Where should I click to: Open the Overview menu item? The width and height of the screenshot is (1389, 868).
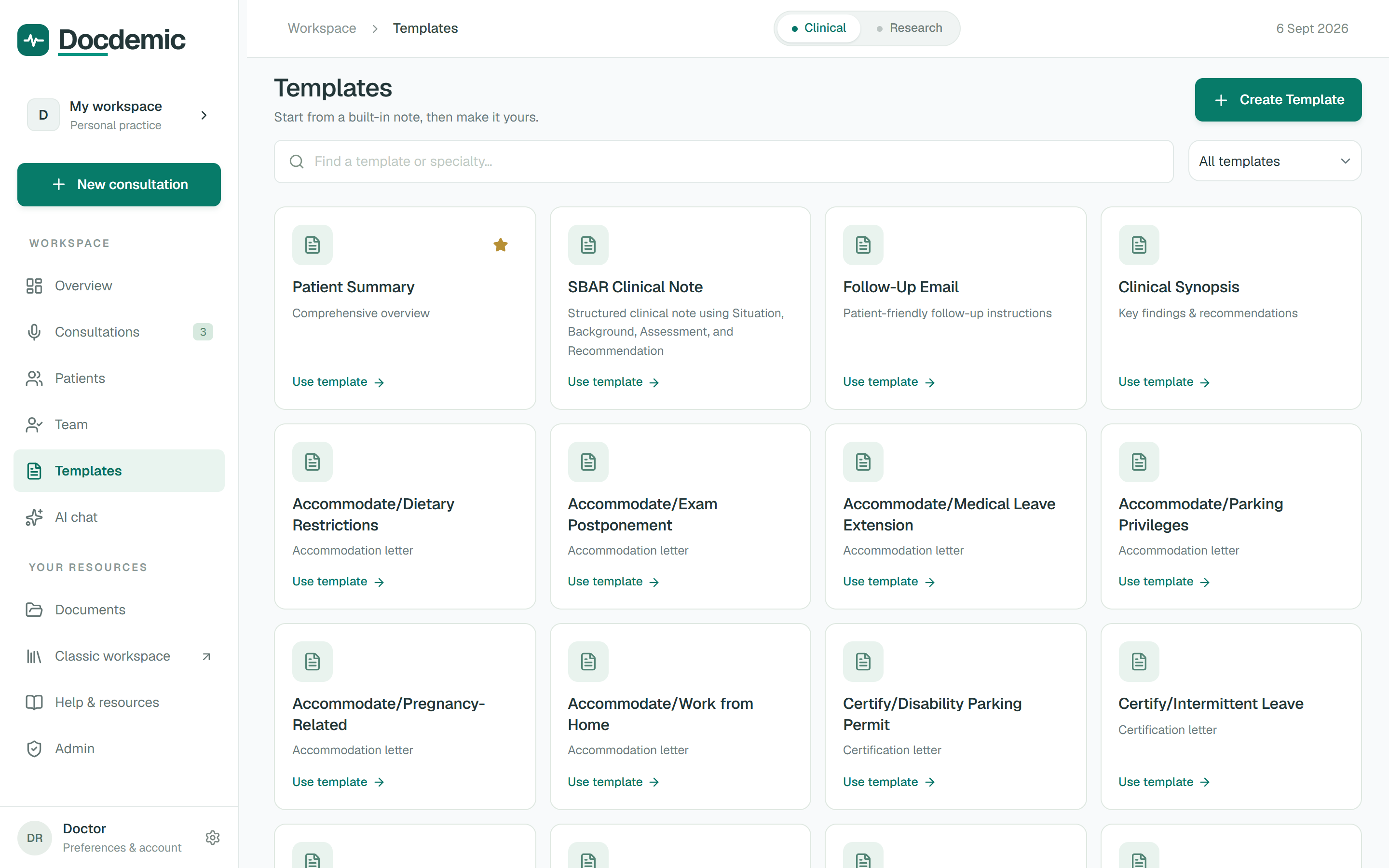point(119,286)
